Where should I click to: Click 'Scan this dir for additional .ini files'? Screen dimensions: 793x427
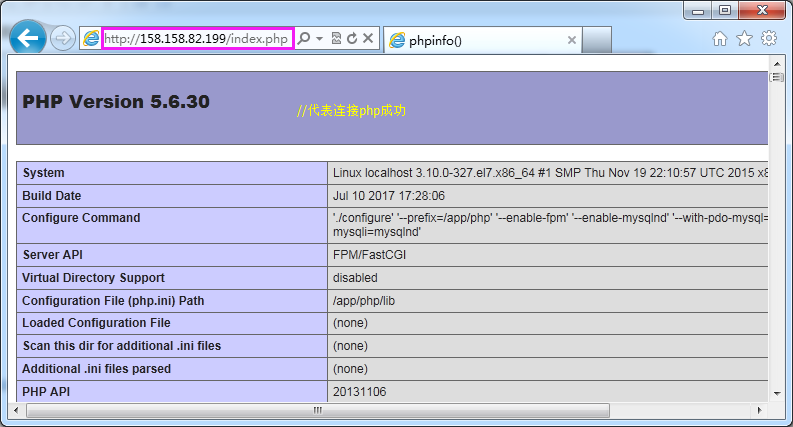122,346
